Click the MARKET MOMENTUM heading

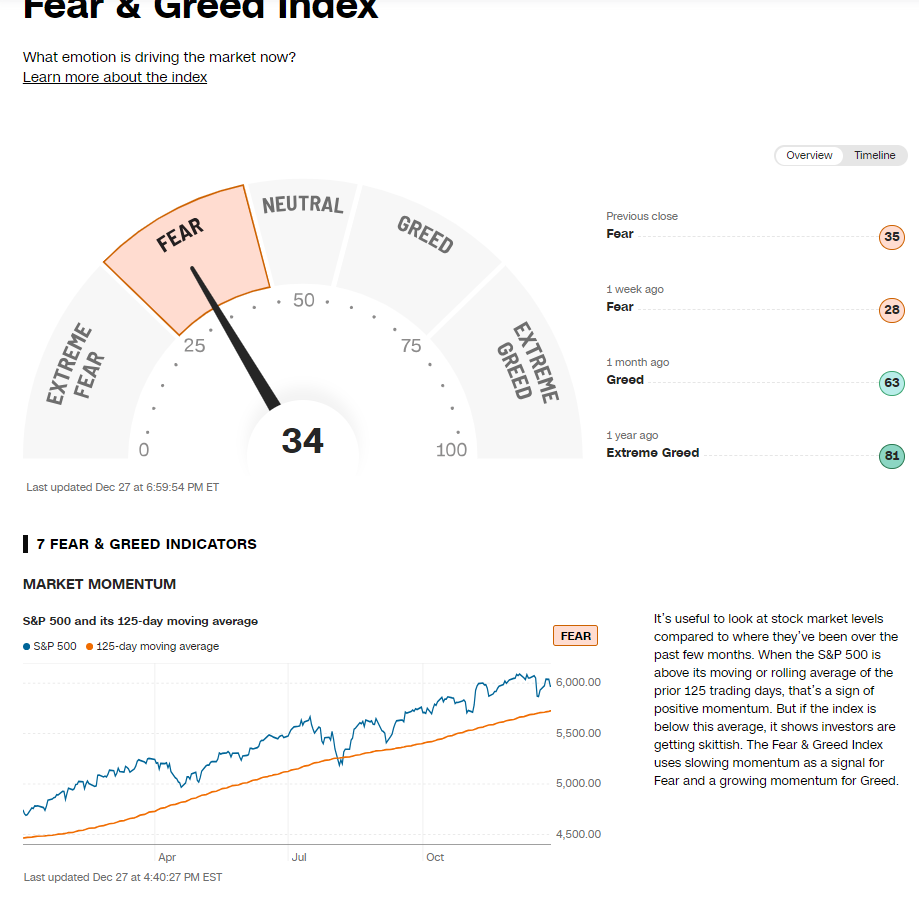pyautogui.click(x=99, y=584)
